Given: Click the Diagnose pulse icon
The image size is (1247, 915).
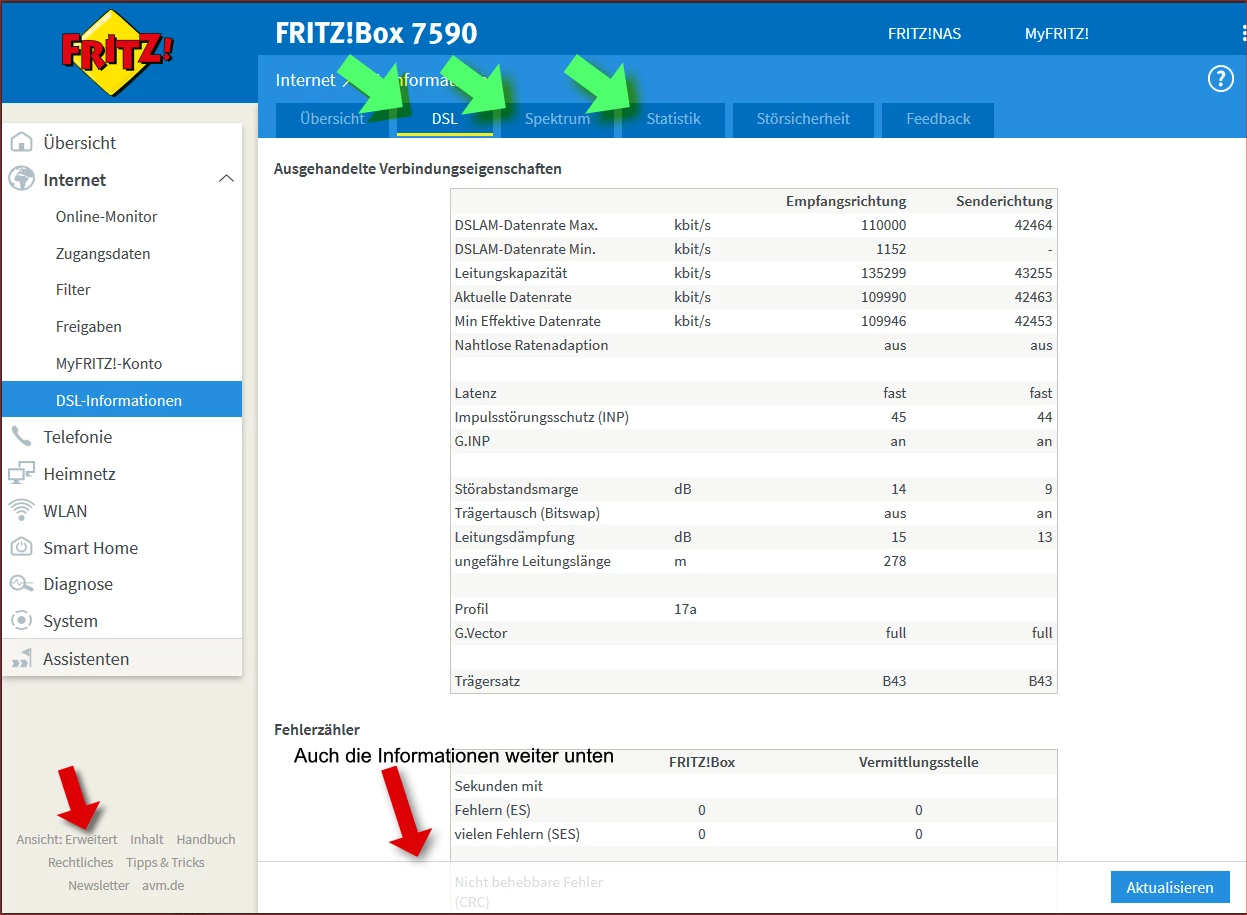Looking at the screenshot, I should pos(22,584).
